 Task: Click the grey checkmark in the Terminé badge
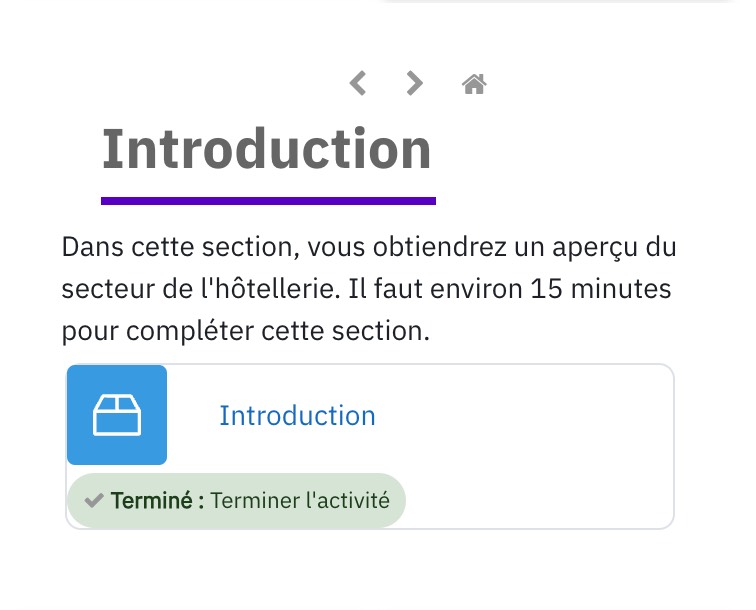[94, 501]
